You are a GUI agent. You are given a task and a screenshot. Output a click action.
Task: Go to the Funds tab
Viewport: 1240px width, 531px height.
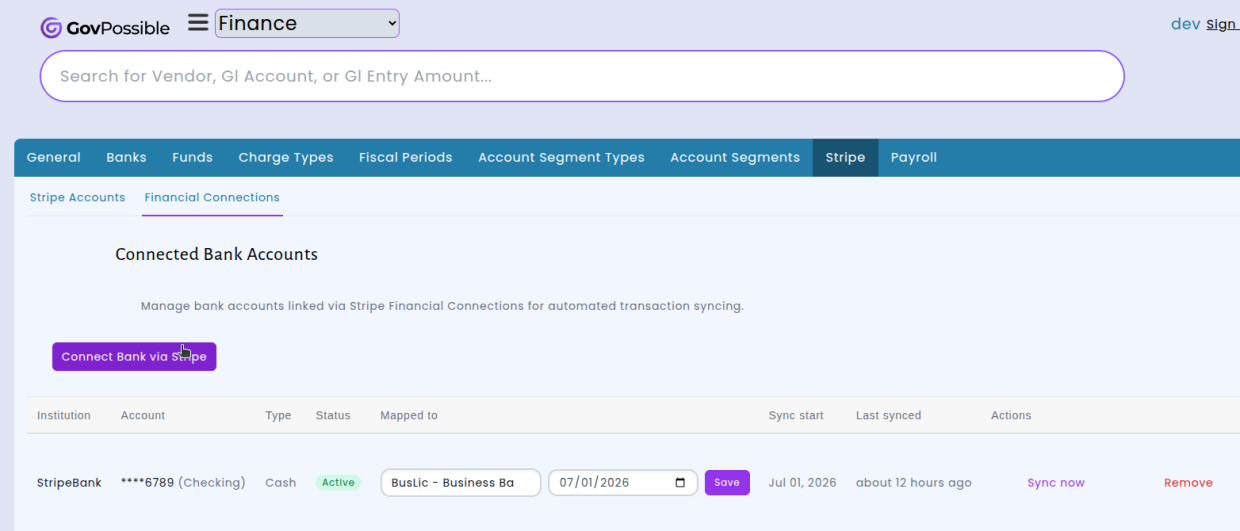[192, 157]
